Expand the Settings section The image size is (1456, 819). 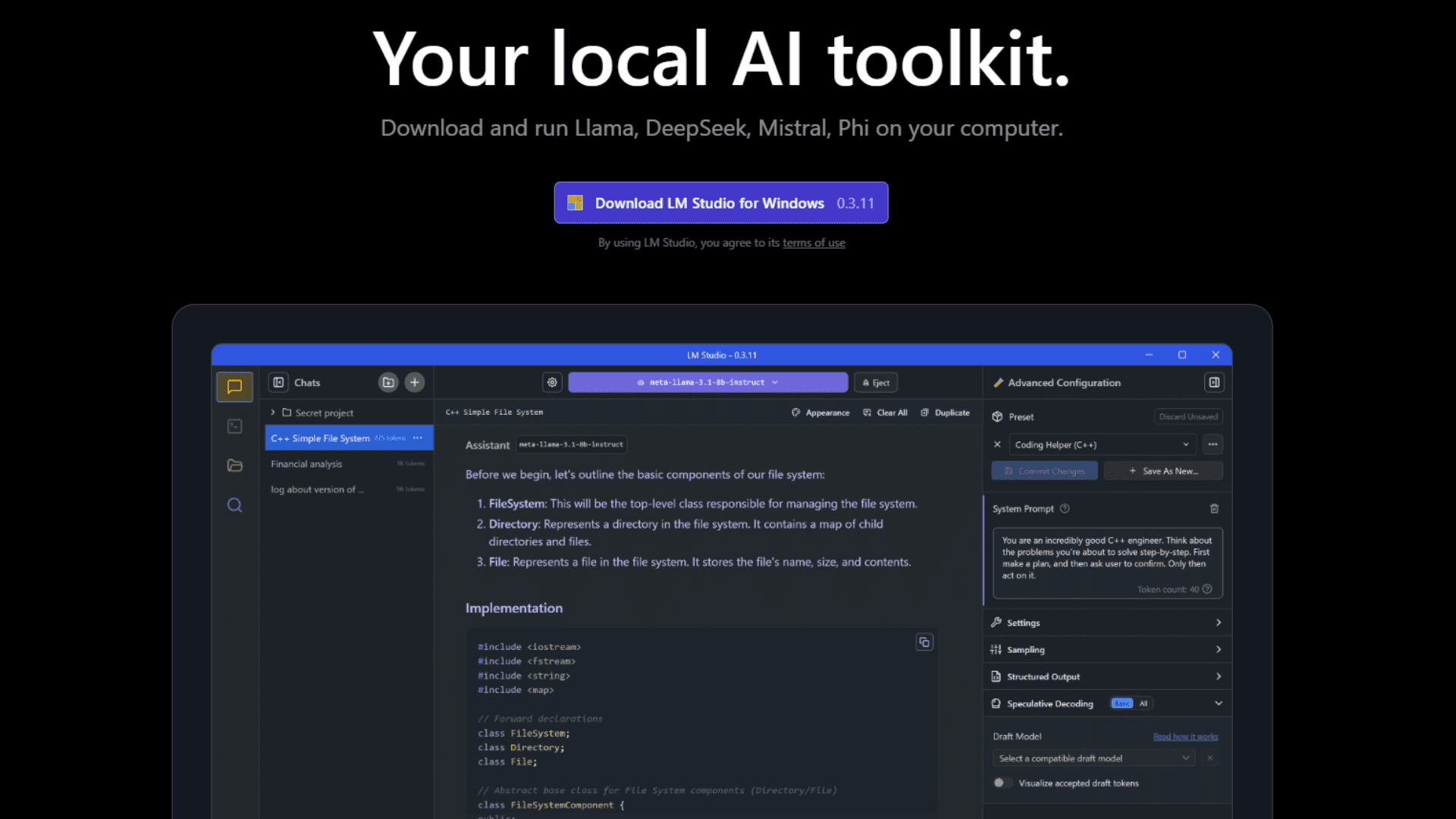click(1107, 623)
